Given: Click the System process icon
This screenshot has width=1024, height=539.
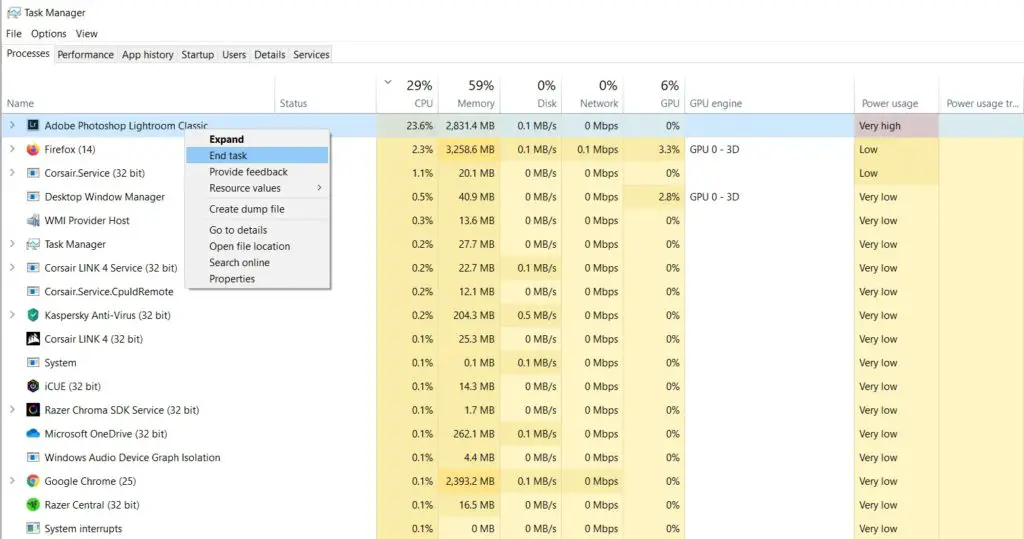Looking at the screenshot, I should tap(33, 363).
